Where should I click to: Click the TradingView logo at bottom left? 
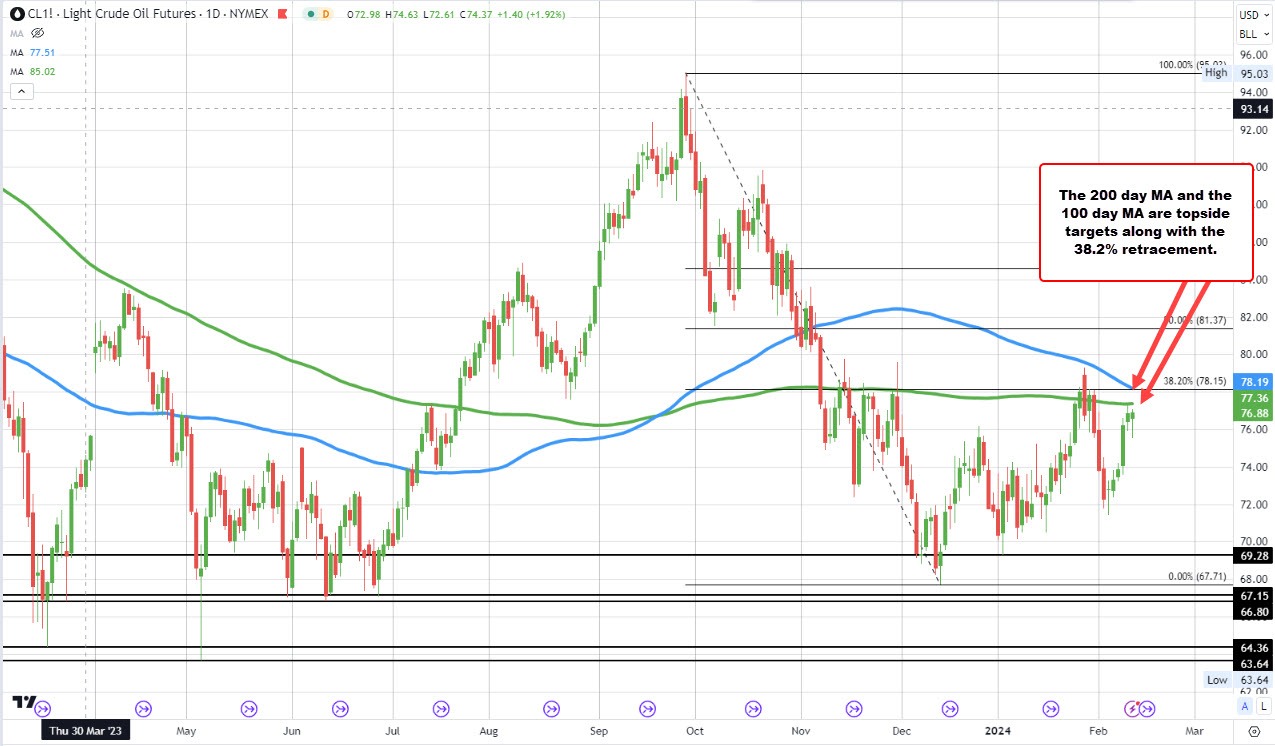tap(24, 704)
